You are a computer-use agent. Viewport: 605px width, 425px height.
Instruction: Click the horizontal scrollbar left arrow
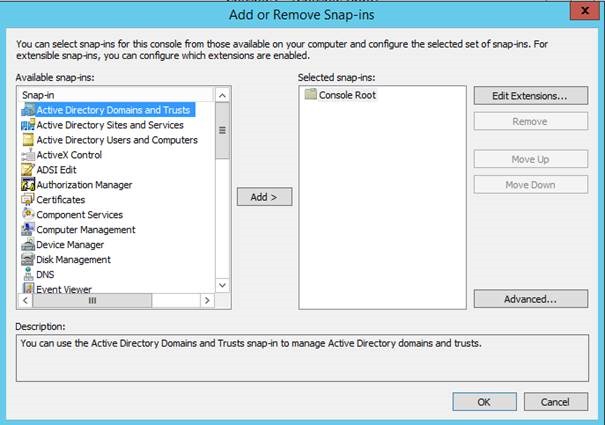(25, 300)
